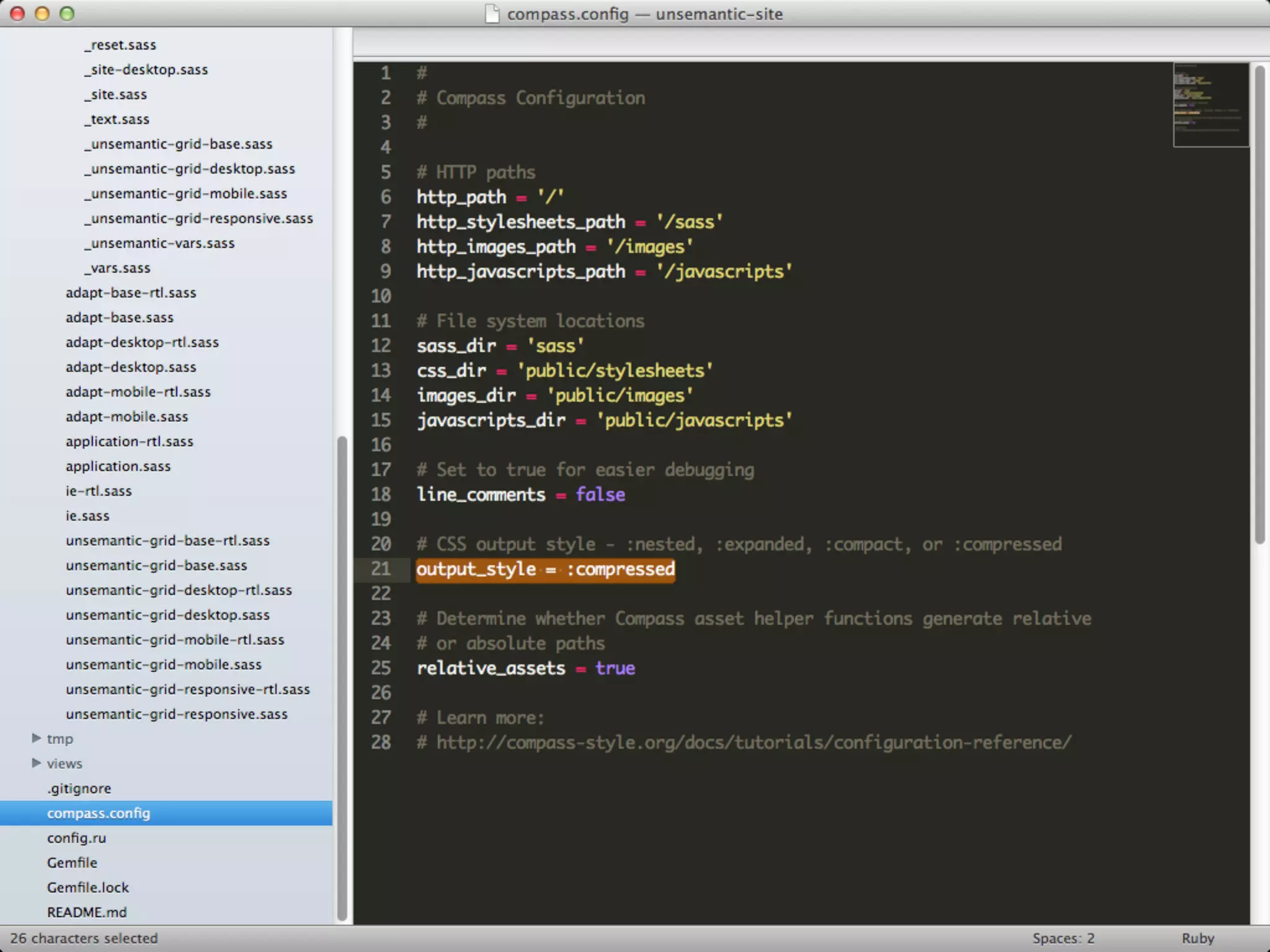This screenshot has width=1270, height=952.
Task: Open the .gitignore file
Action: point(79,788)
